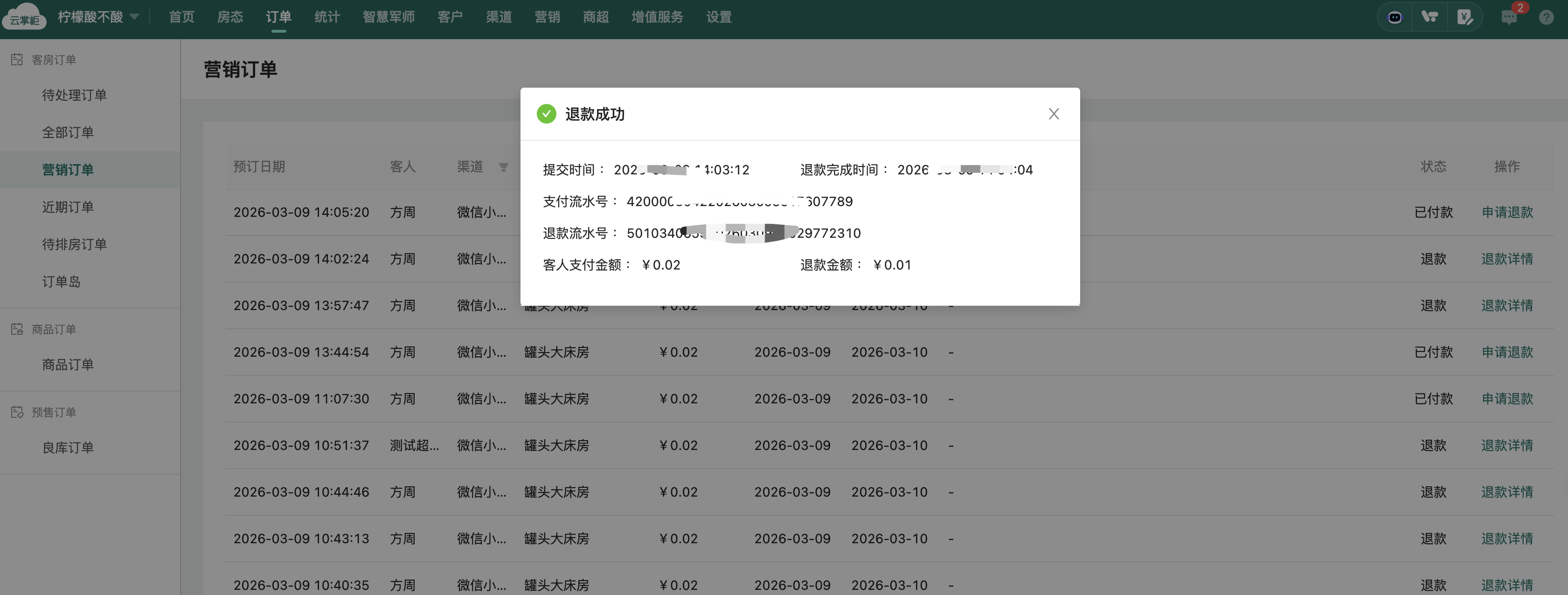Click the shopping cart style icon in top bar
The height and width of the screenshot is (595, 1568).
coord(1429,17)
